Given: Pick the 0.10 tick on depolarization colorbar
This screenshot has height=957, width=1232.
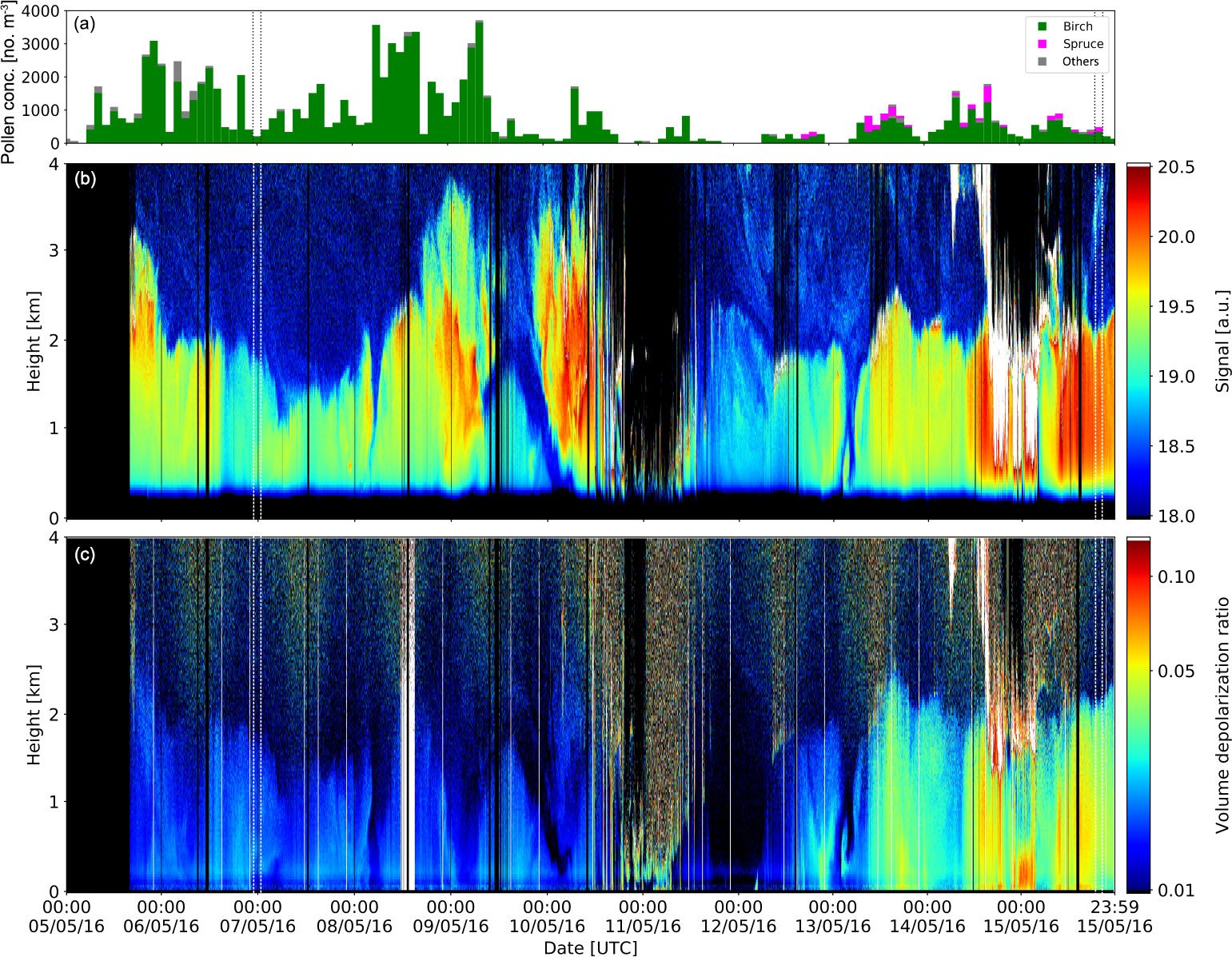Looking at the screenshot, I should 1176,576.
